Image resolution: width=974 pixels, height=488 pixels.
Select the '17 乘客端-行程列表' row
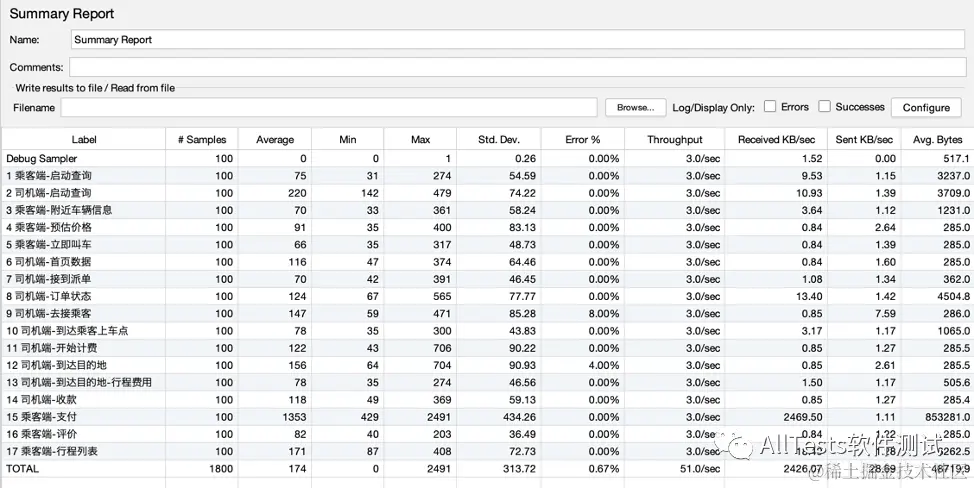[487, 451]
